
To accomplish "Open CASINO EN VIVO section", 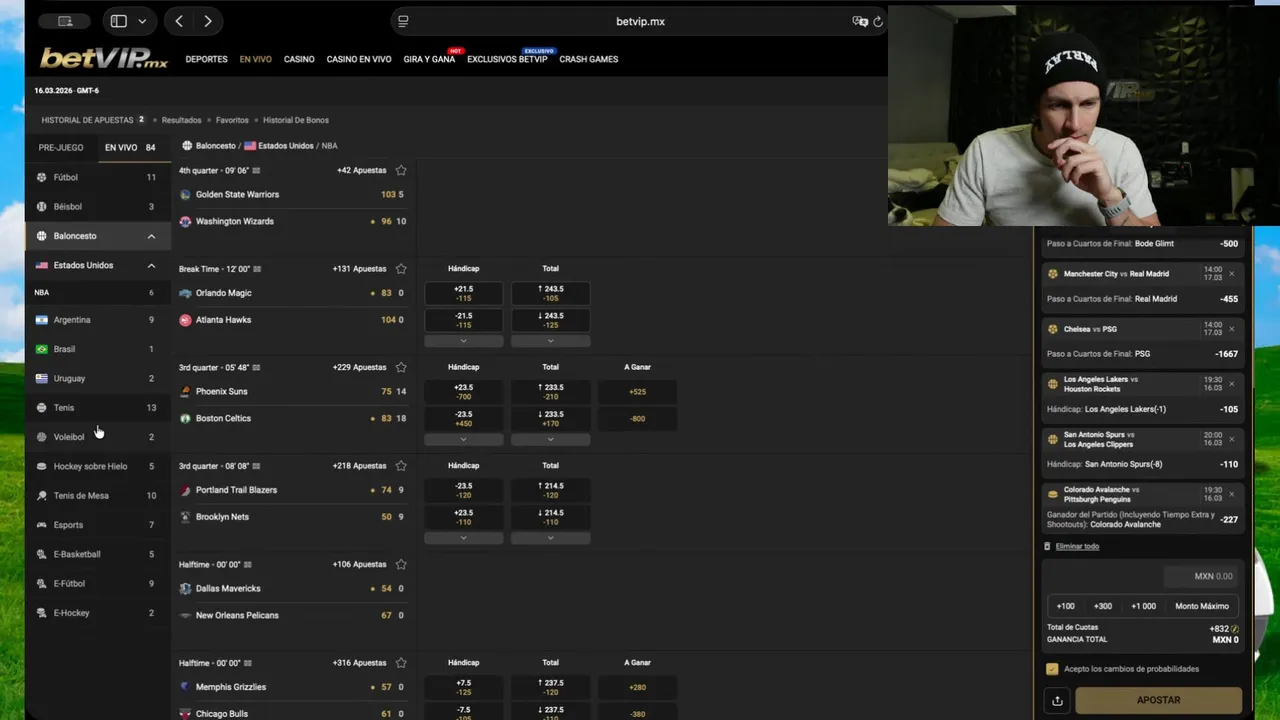I will pos(359,59).
